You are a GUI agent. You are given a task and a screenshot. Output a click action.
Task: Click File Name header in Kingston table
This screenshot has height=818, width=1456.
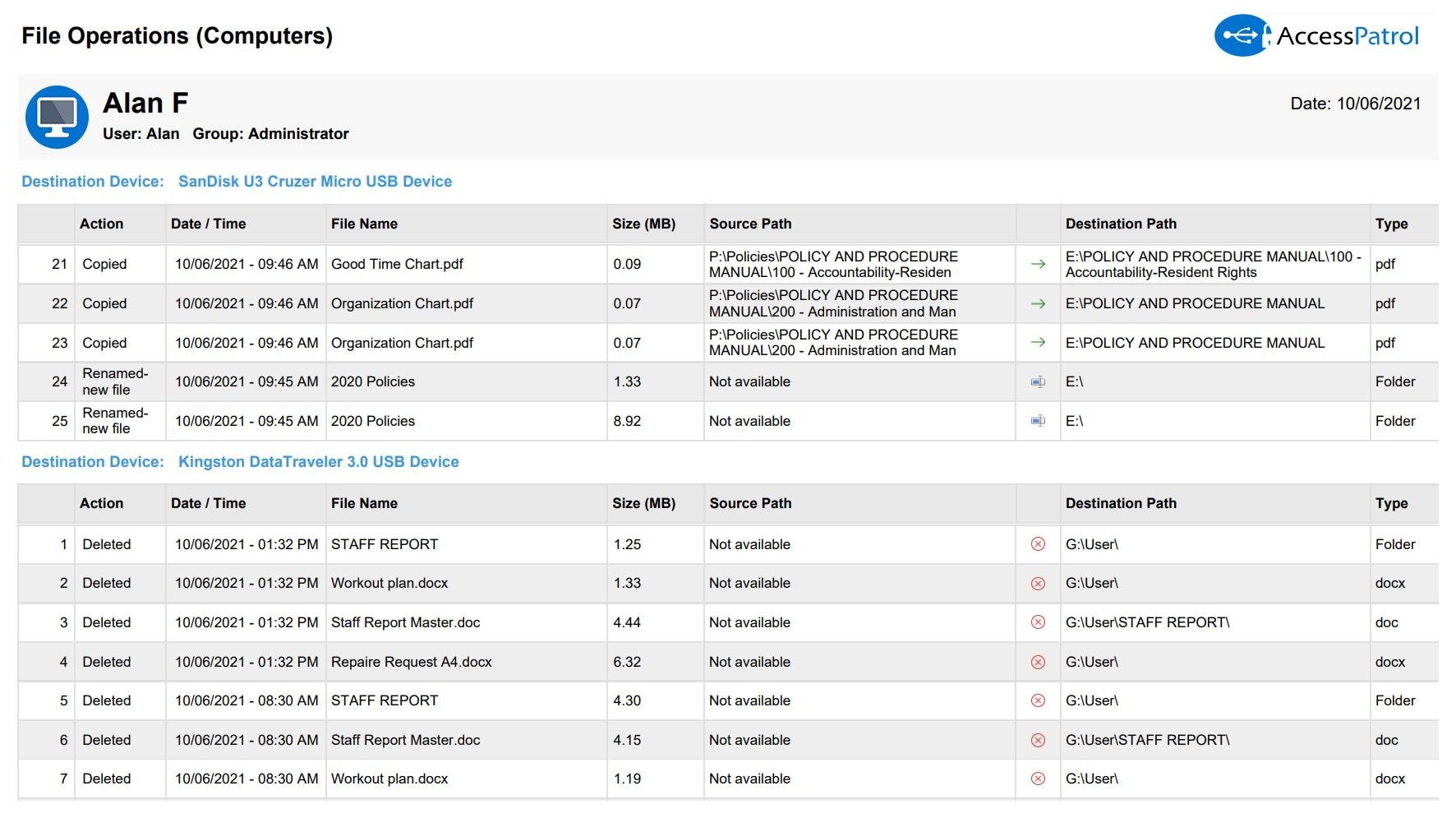coord(364,503)
